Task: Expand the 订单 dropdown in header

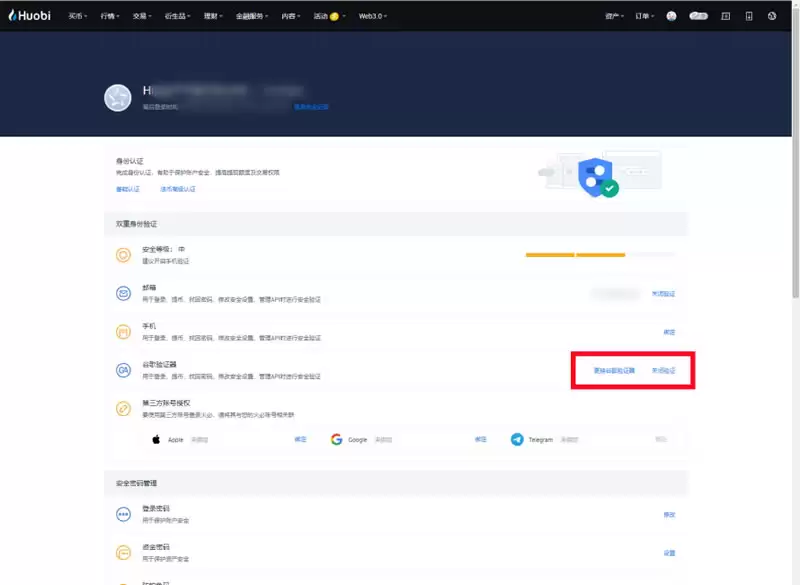Action: 644,16
